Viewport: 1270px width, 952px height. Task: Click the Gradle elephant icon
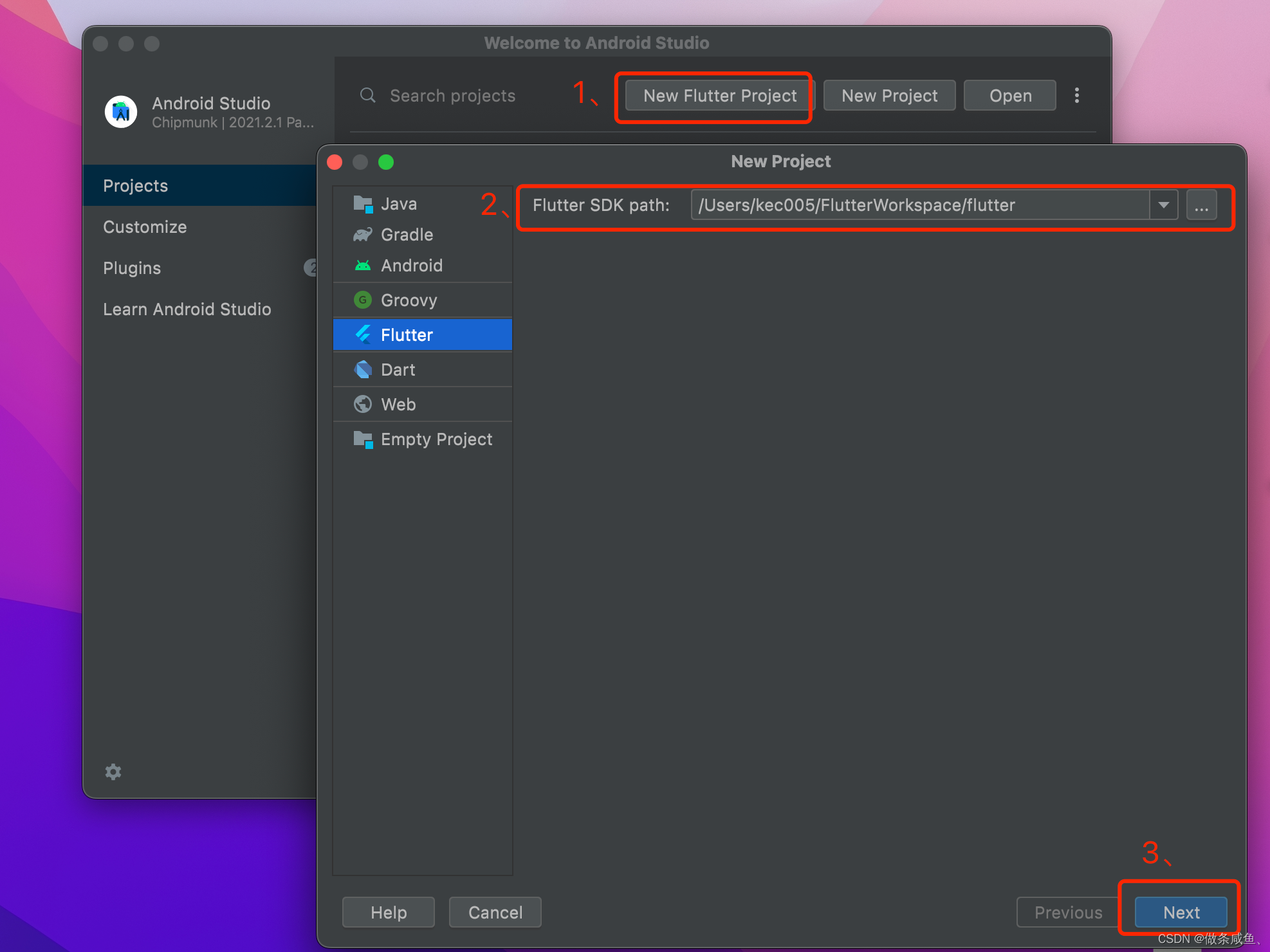point(363,235)
